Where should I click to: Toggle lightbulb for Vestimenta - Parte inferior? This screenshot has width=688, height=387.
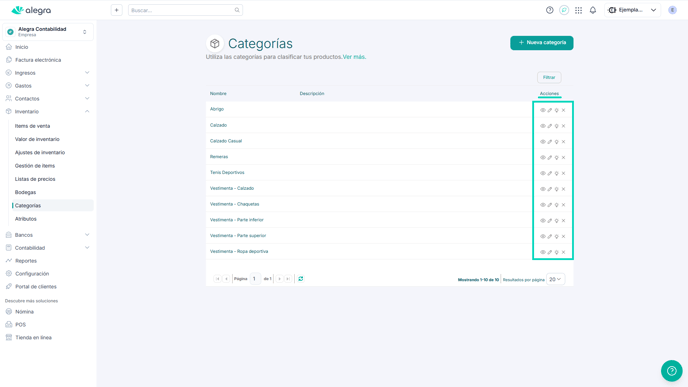pyautogui.click(x=556, y=221)
